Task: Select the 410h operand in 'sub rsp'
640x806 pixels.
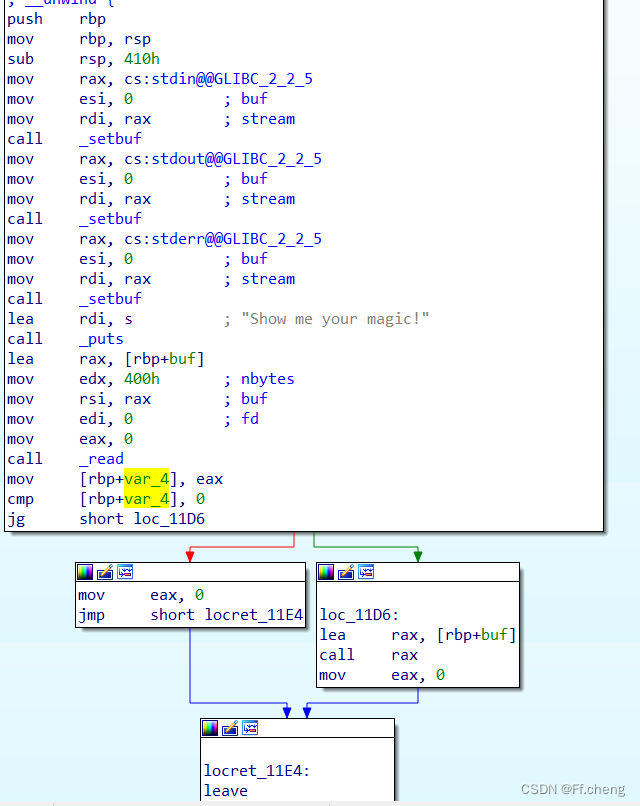Action: 142,59
